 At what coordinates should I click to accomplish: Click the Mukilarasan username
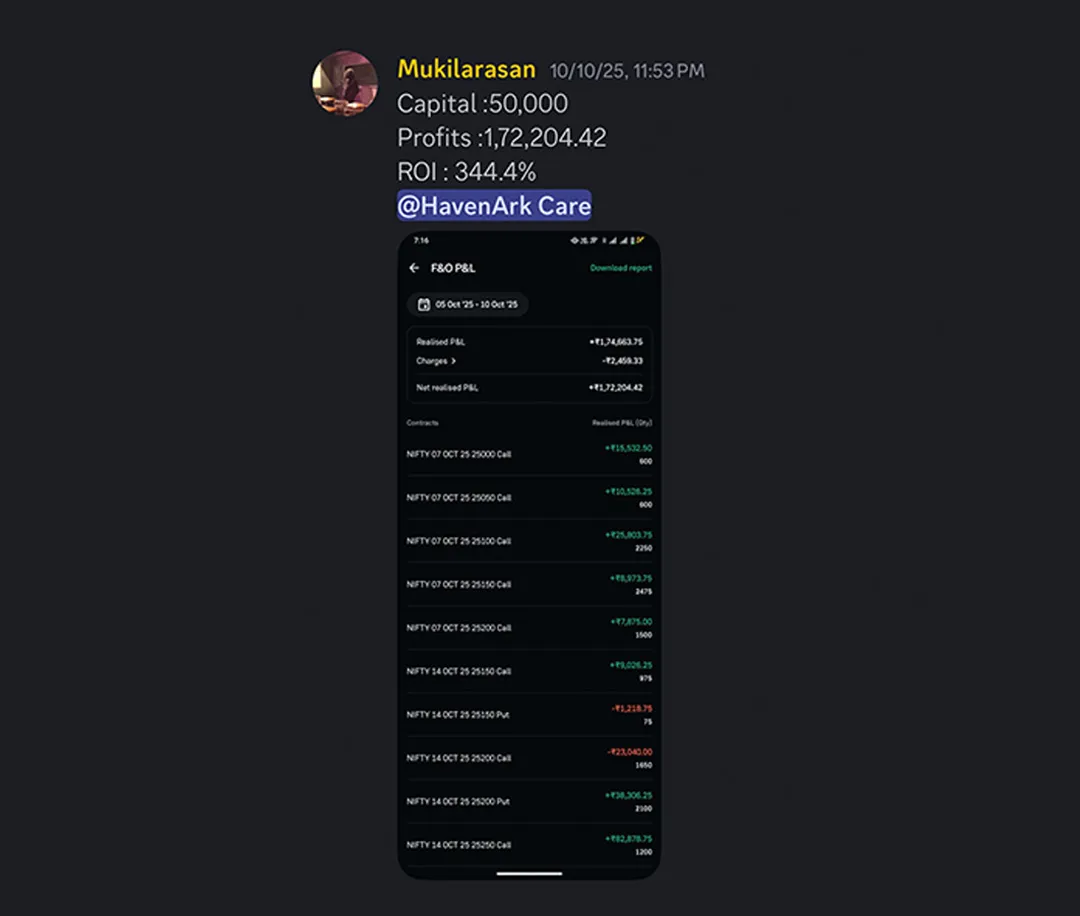pos(466,69)
